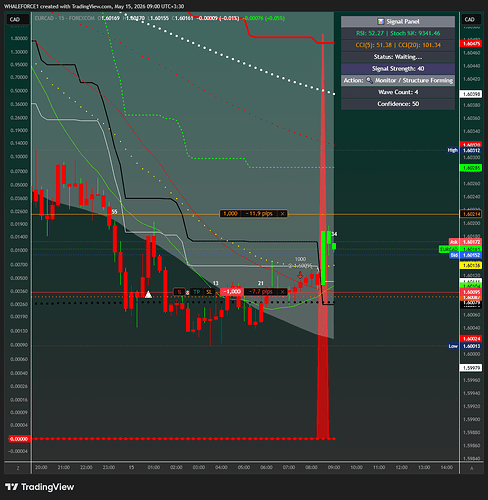The width and height of the screenshot is (488, 500).
Task: Click the A auto-scale button bottom right
Action: 472,468
